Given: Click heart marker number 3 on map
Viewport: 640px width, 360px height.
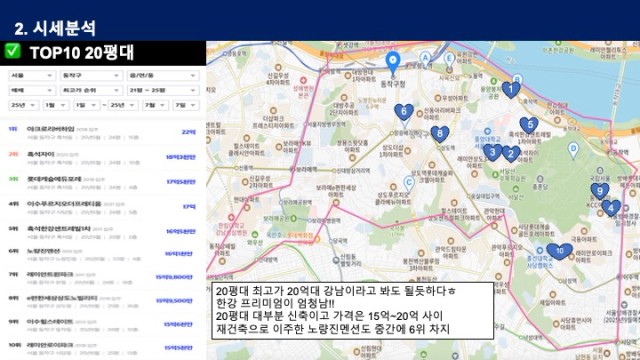Looking at the screenshot, I should point(492,152).
